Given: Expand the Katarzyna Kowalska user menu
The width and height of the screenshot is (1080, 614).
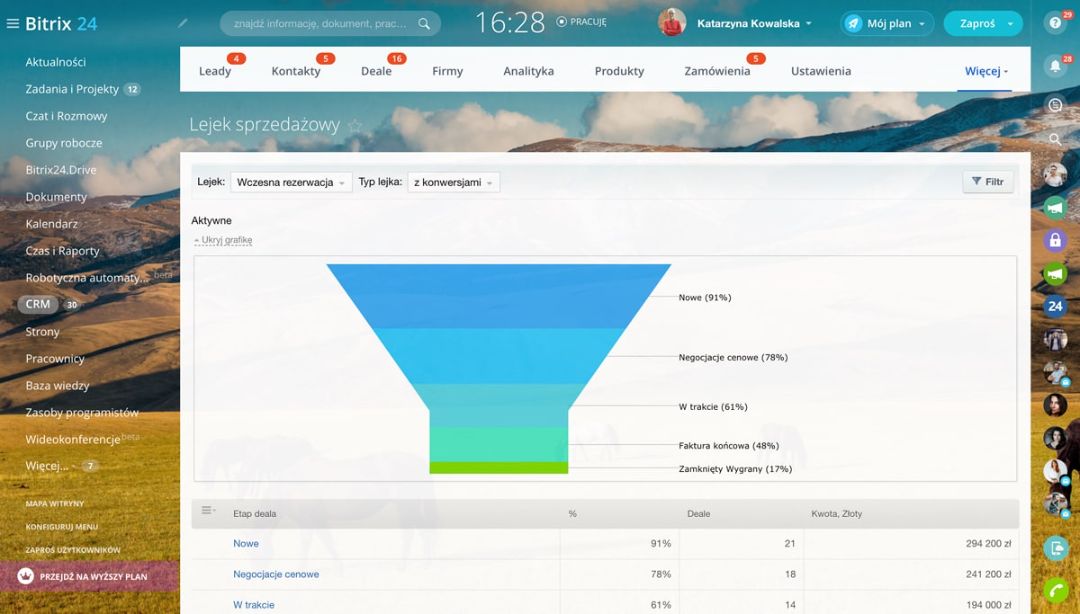Looking at the screenshot, I should (x=754, y=23).
